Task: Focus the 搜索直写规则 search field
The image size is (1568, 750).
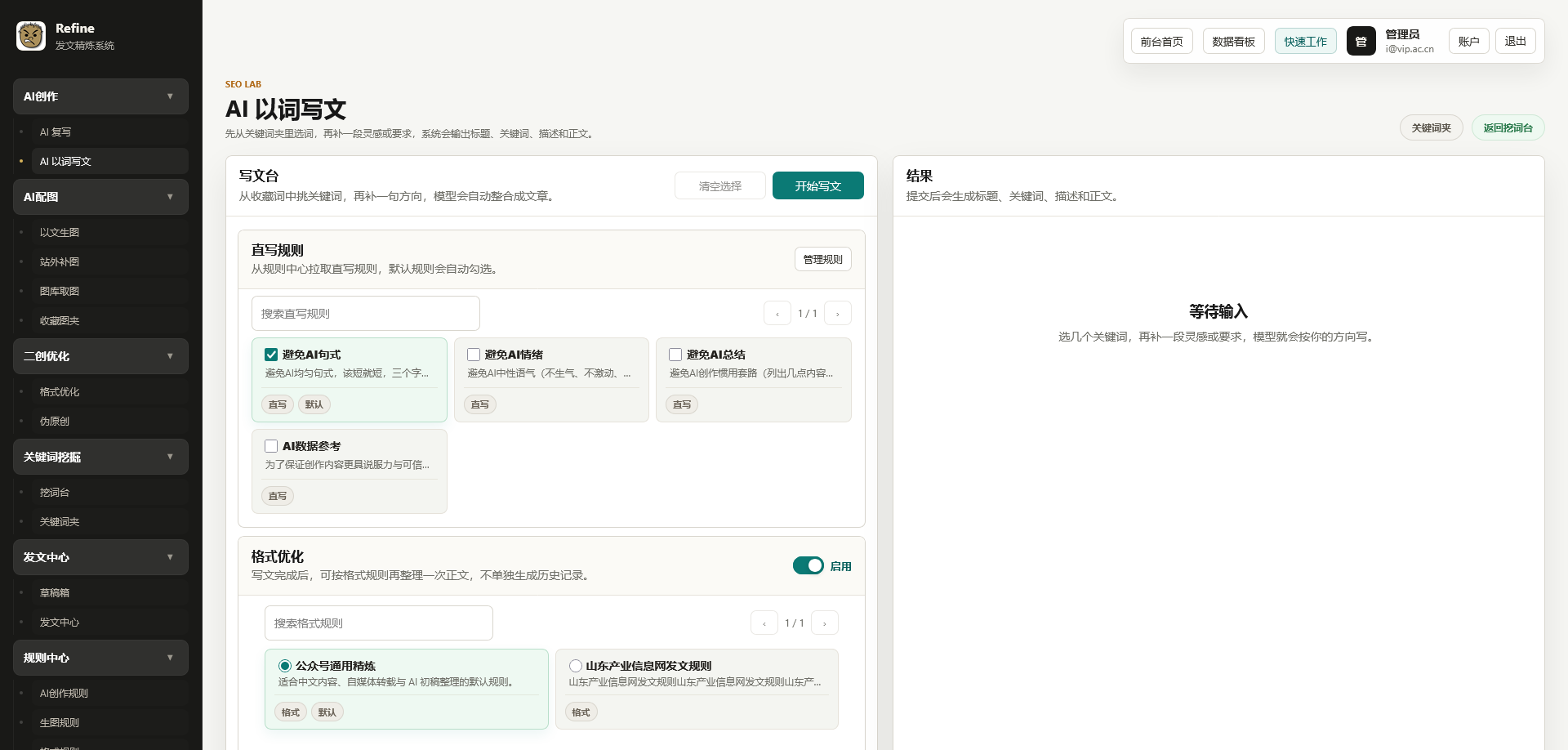Action: [x=365, y=314]
